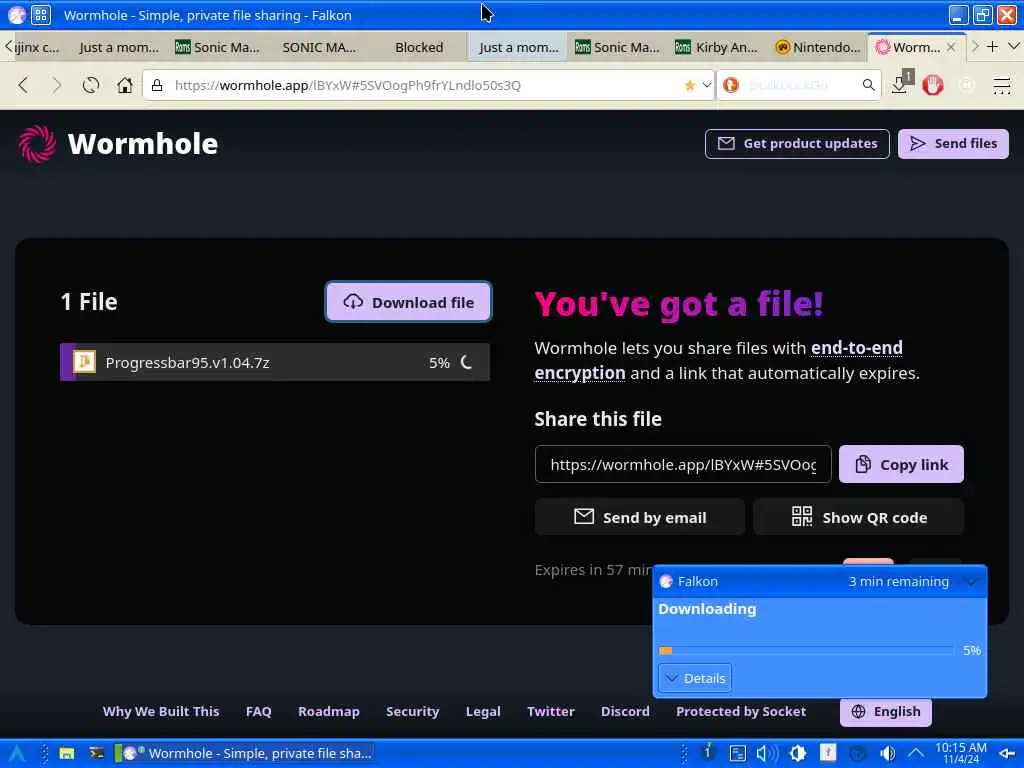Viewport: 1024px width, 768px height.
Task: Click Show QR code button
Action: point(858,517)
